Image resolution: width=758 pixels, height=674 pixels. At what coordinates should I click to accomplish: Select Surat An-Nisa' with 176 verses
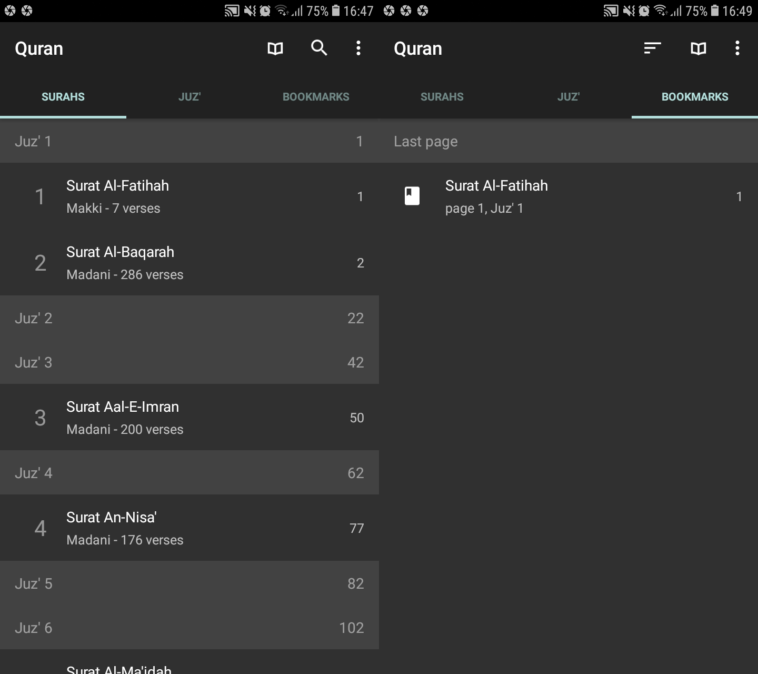189,528
